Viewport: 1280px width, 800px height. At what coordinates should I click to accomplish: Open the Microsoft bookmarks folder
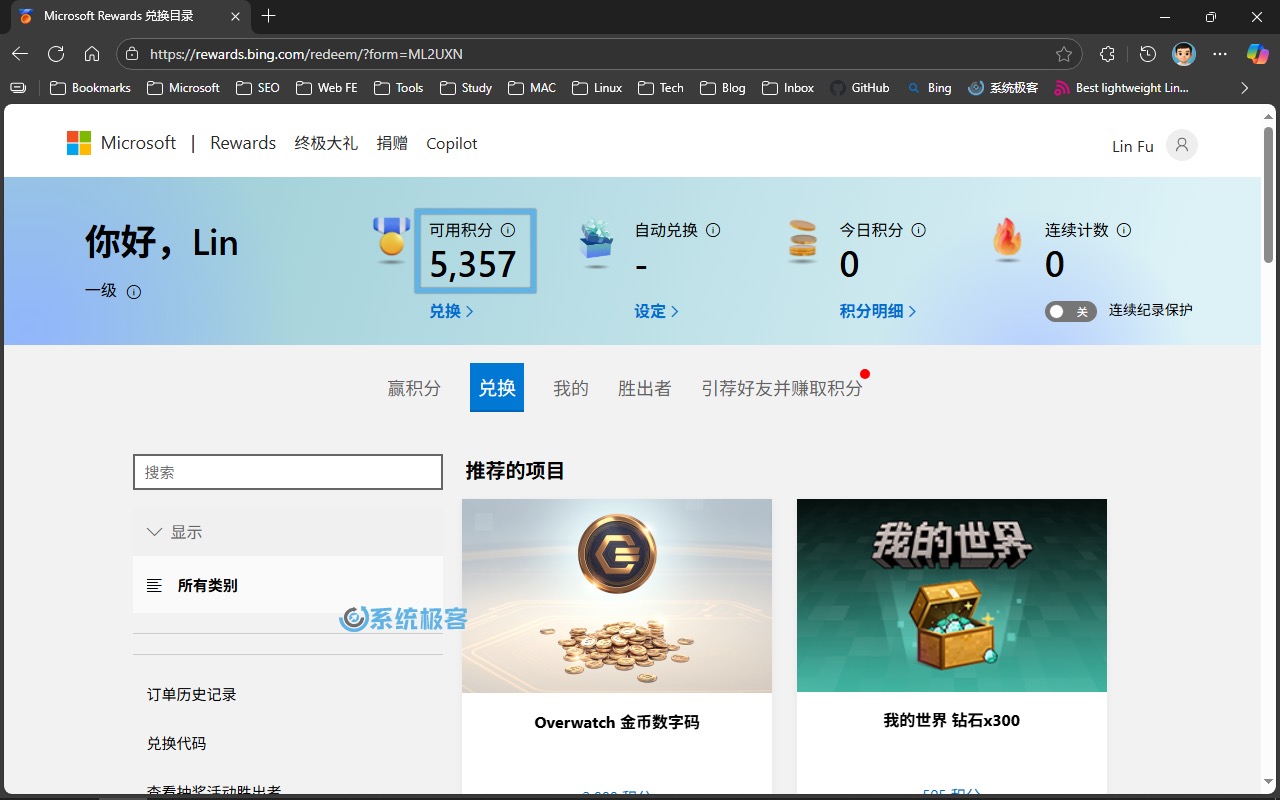click(x=183, y=88)
